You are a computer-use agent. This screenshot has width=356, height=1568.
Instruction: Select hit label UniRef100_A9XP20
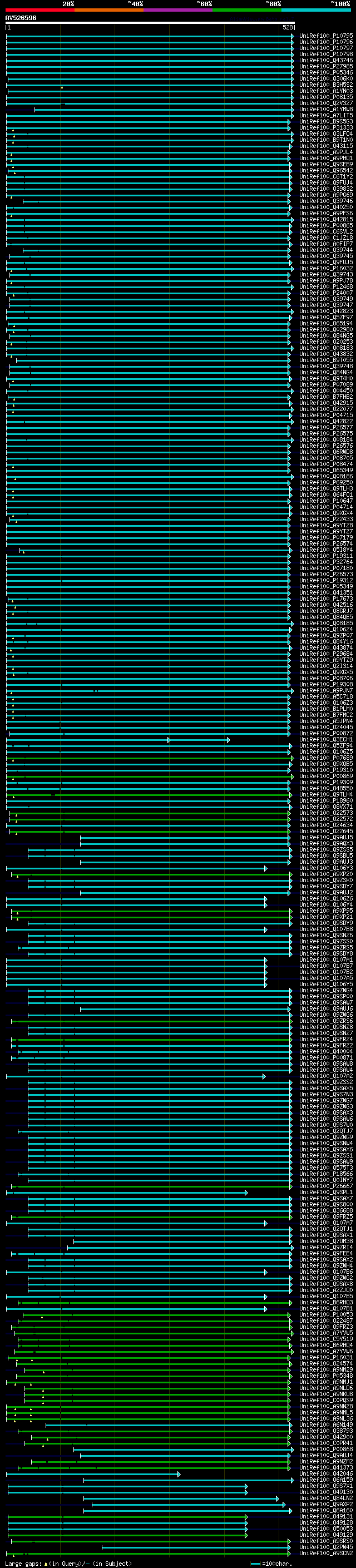click(326, 874)
